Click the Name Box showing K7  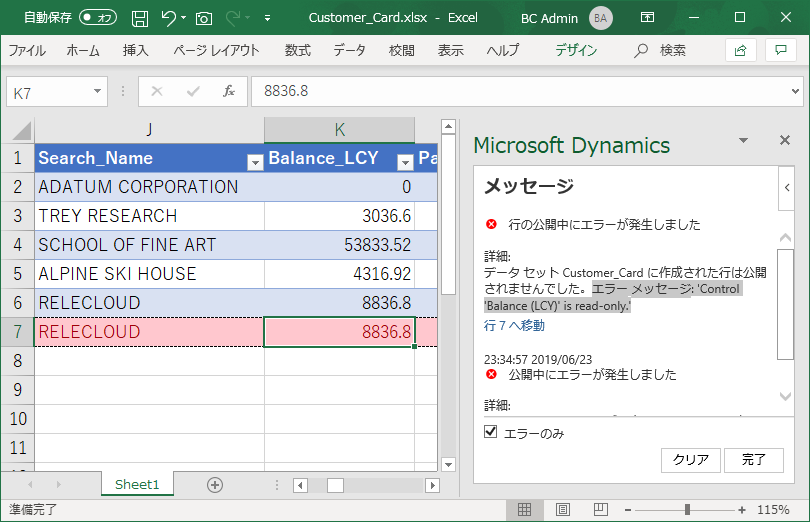(50, 92)
